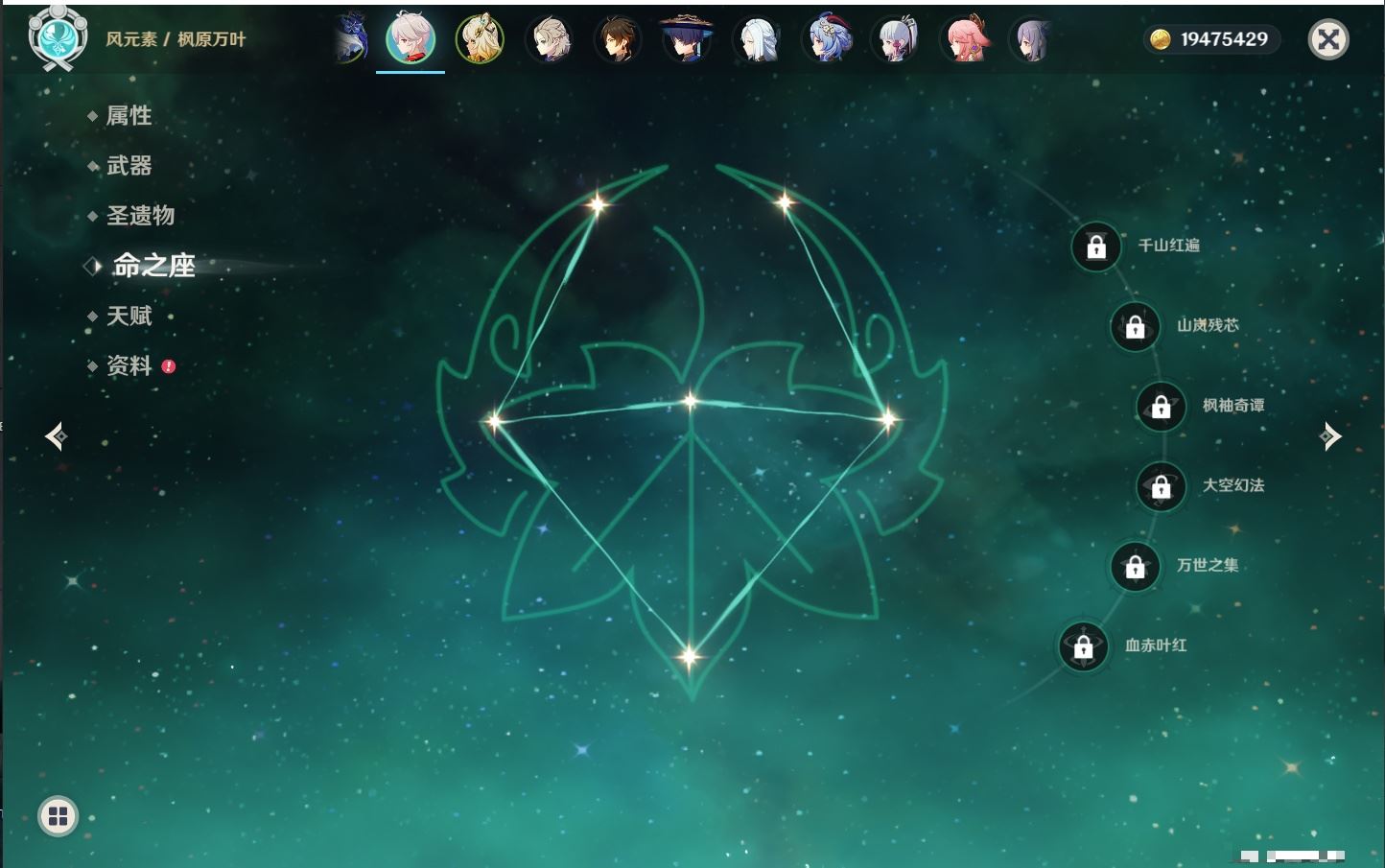The width and height of the screenshot is (1385, 868).
Task: Switch to Ayaka's avatar with ponytail
Action: (x=896, y=39)
